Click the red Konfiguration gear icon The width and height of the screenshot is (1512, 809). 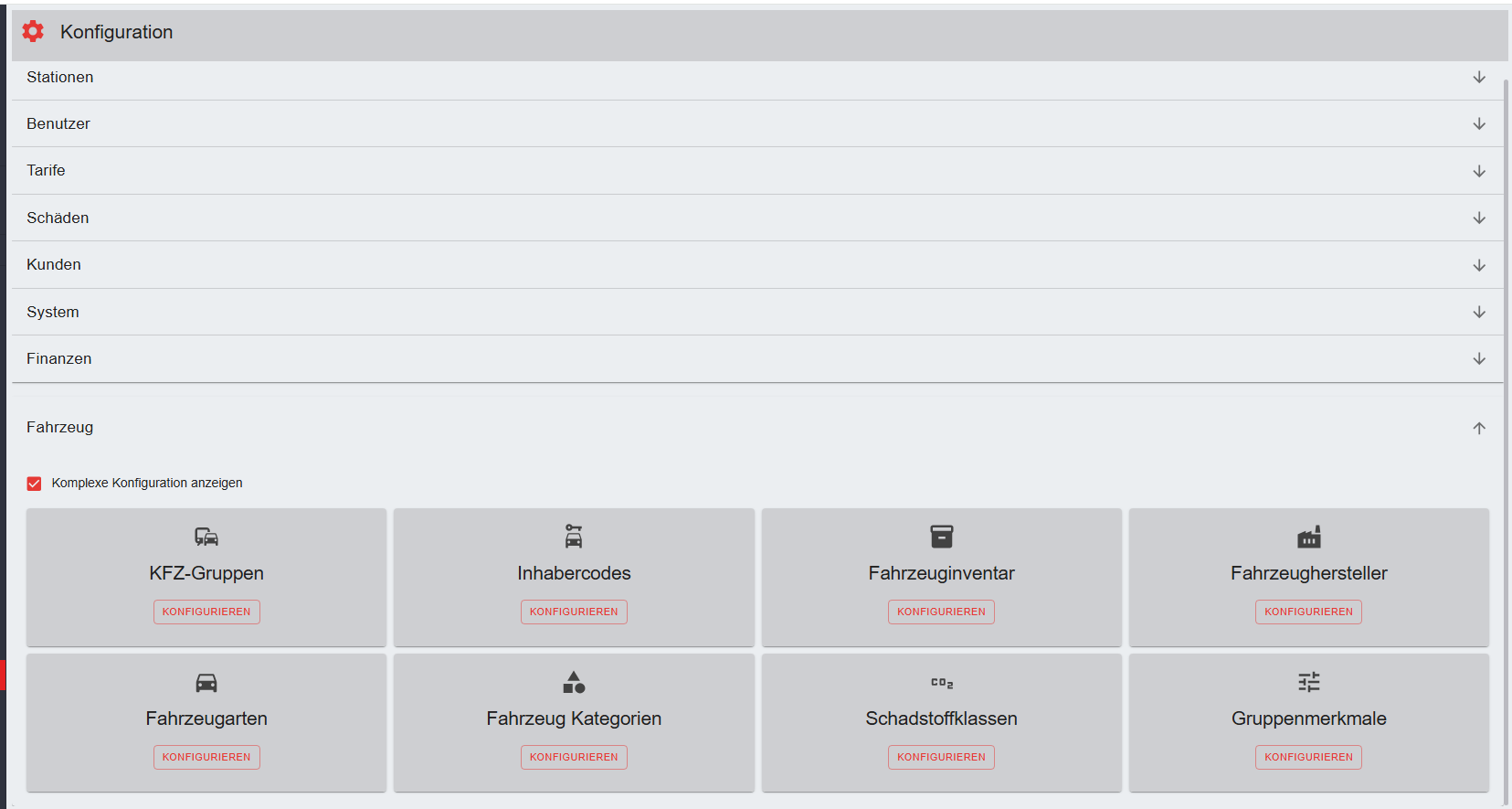pos(33,32)
